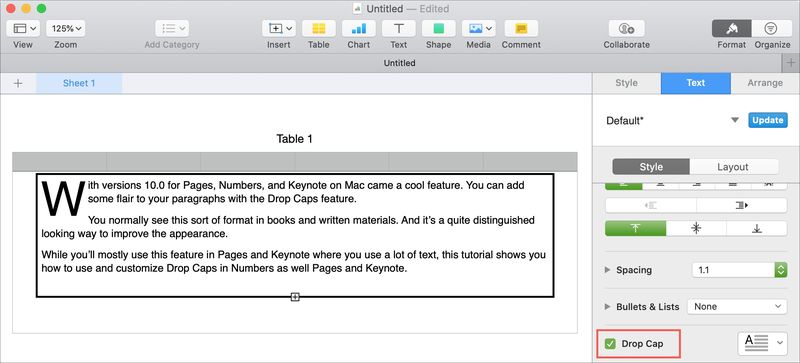The width and height of the screenshot is (800, 363).
Task: Switch to the Arrange tab in sidebar
Action: (x=765, y=83)
